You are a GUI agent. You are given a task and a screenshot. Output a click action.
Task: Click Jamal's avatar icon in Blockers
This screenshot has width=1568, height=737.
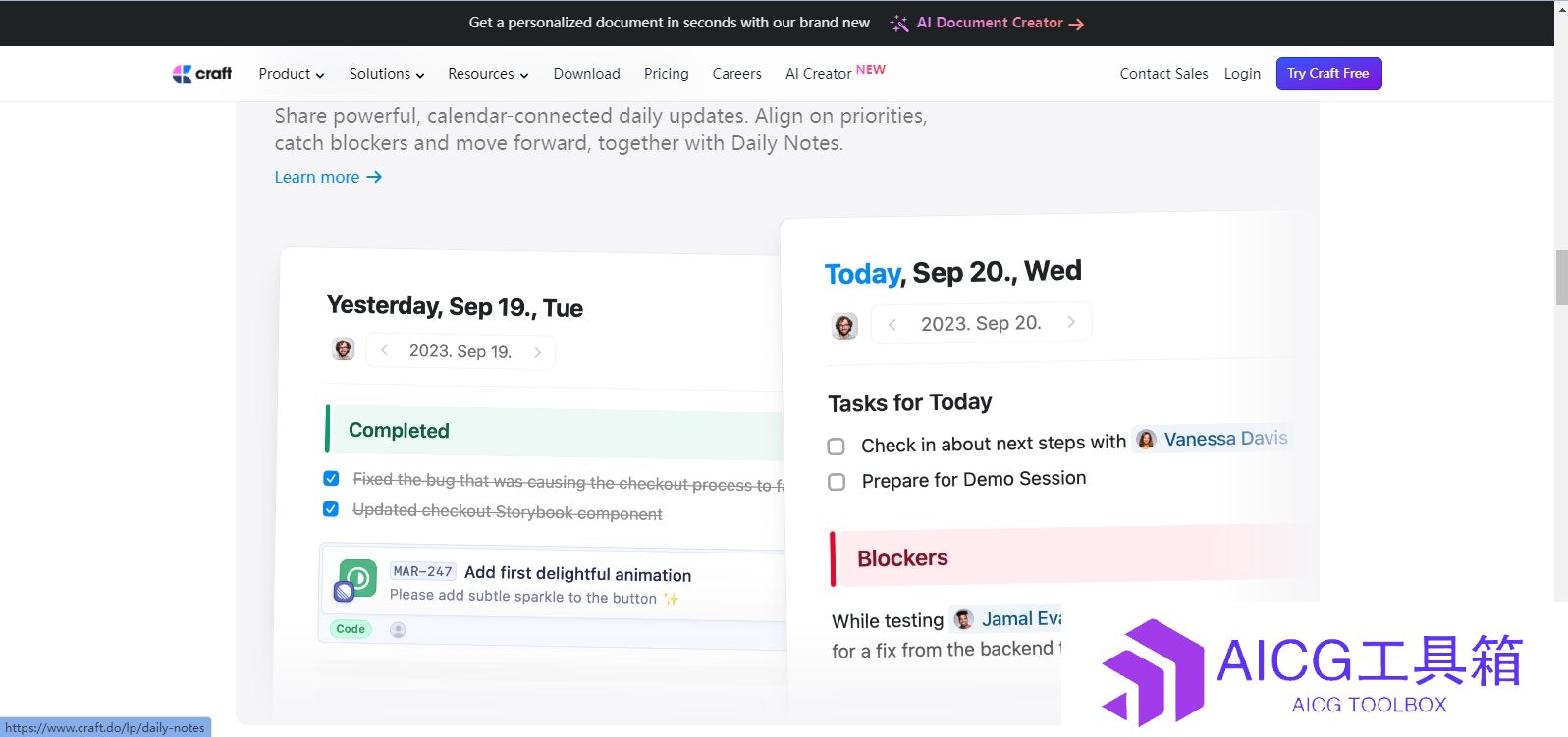coord(964,619)
